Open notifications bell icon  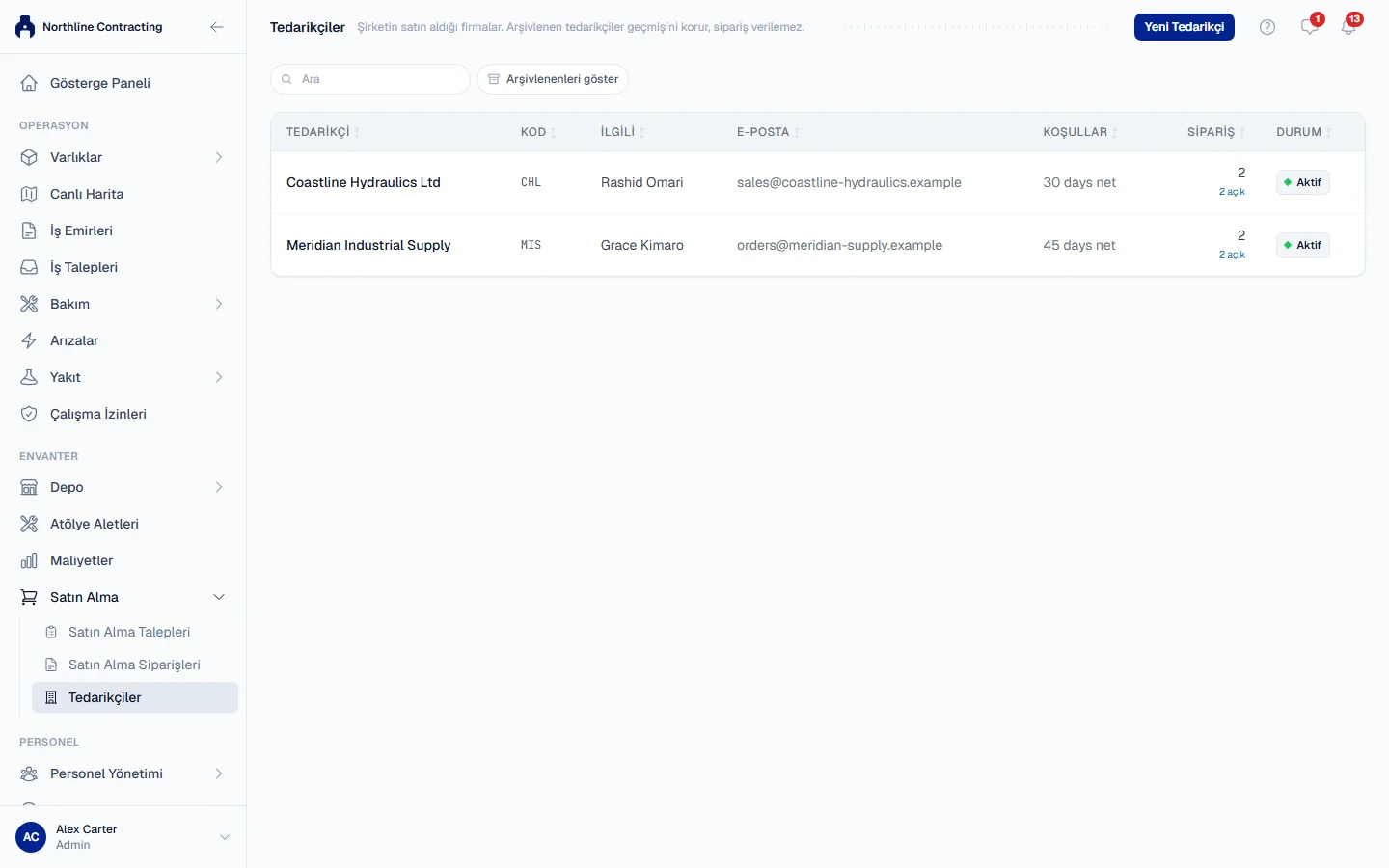pos(1348,27)
